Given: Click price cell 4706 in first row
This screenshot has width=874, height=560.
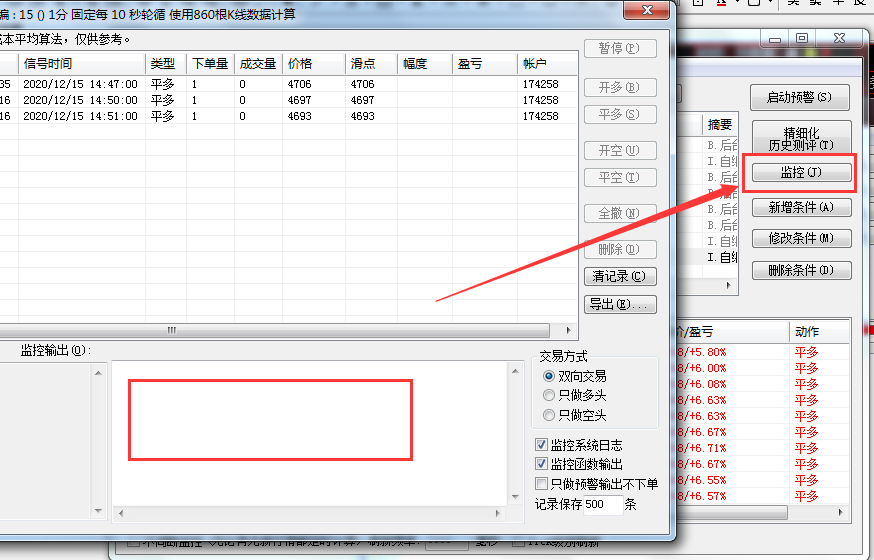Looking at the screenshot, I should click(x=299, y=84).
